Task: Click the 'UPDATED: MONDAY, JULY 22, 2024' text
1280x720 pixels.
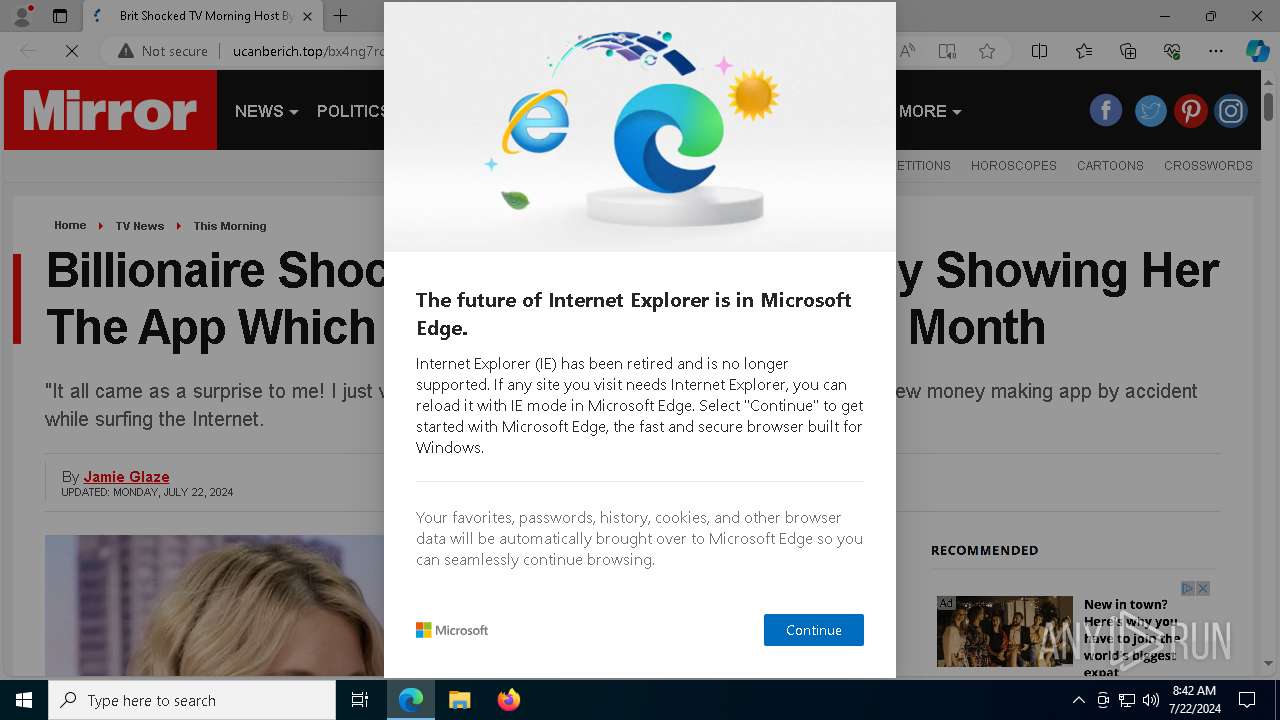Action: [x=147, y=492]
